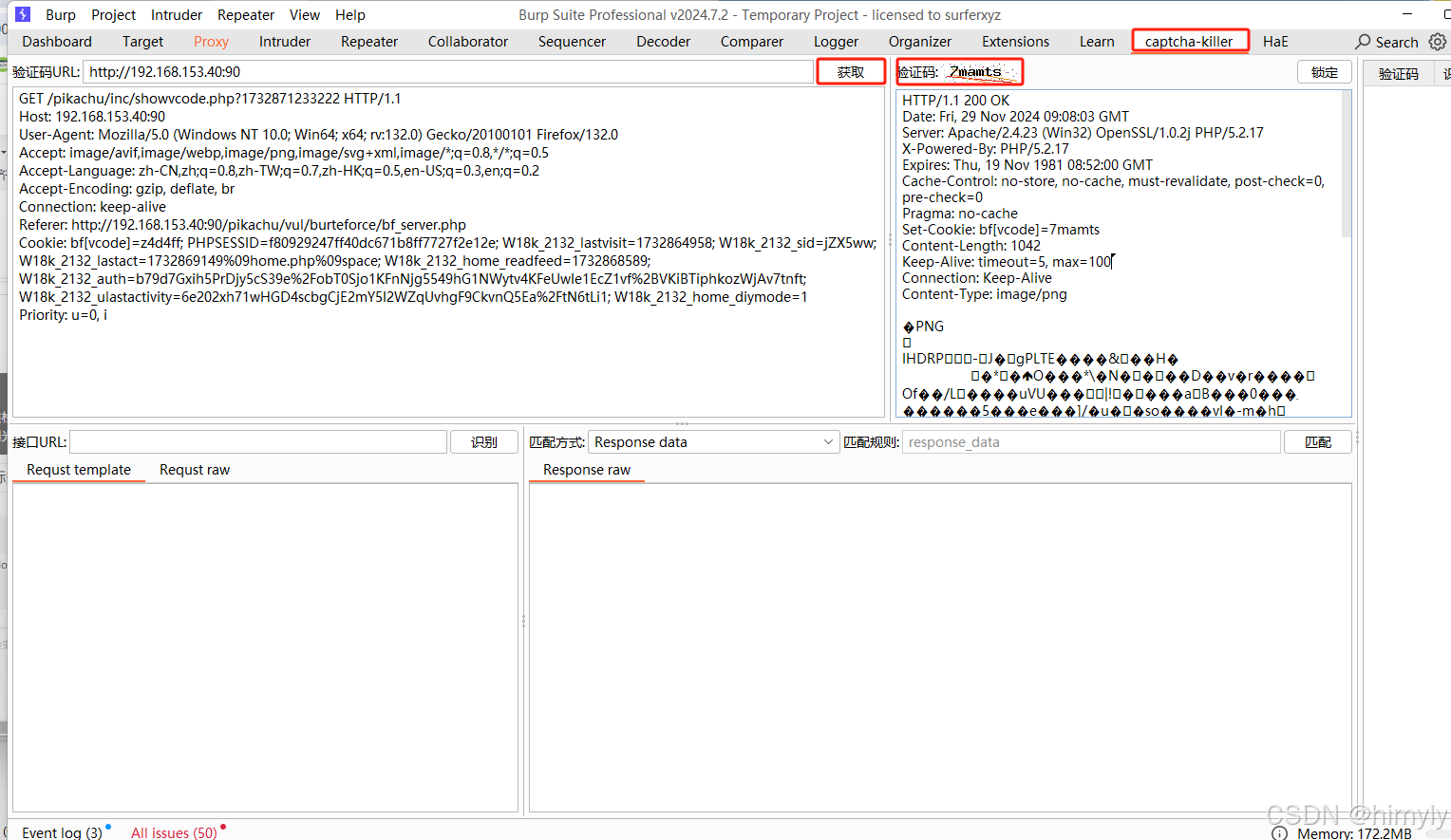Screen dimensions: 1451x840
Task: Open the Project menu
Action: click(x=113, y=14)
